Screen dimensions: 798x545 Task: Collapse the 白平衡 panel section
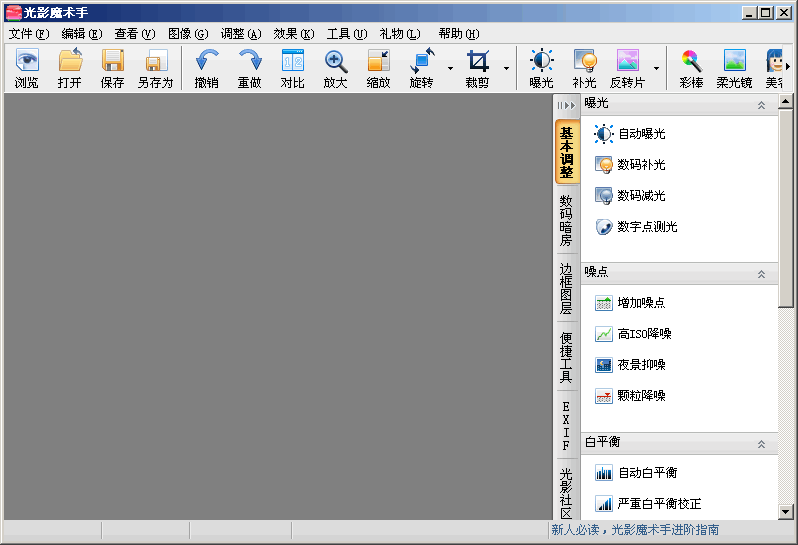[x=762, y=443]
